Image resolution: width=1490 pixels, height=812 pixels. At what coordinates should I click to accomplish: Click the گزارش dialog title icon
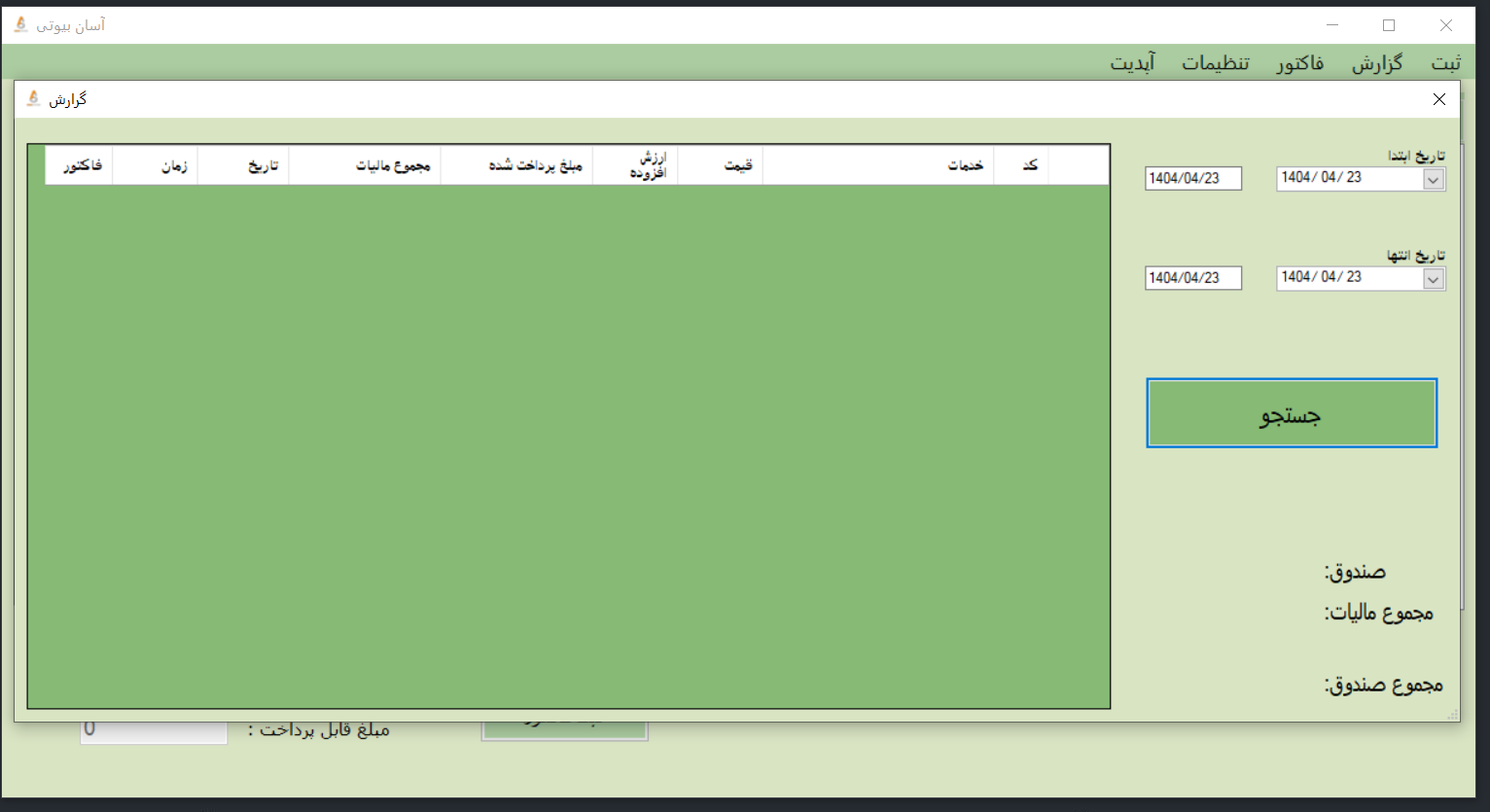33,98
